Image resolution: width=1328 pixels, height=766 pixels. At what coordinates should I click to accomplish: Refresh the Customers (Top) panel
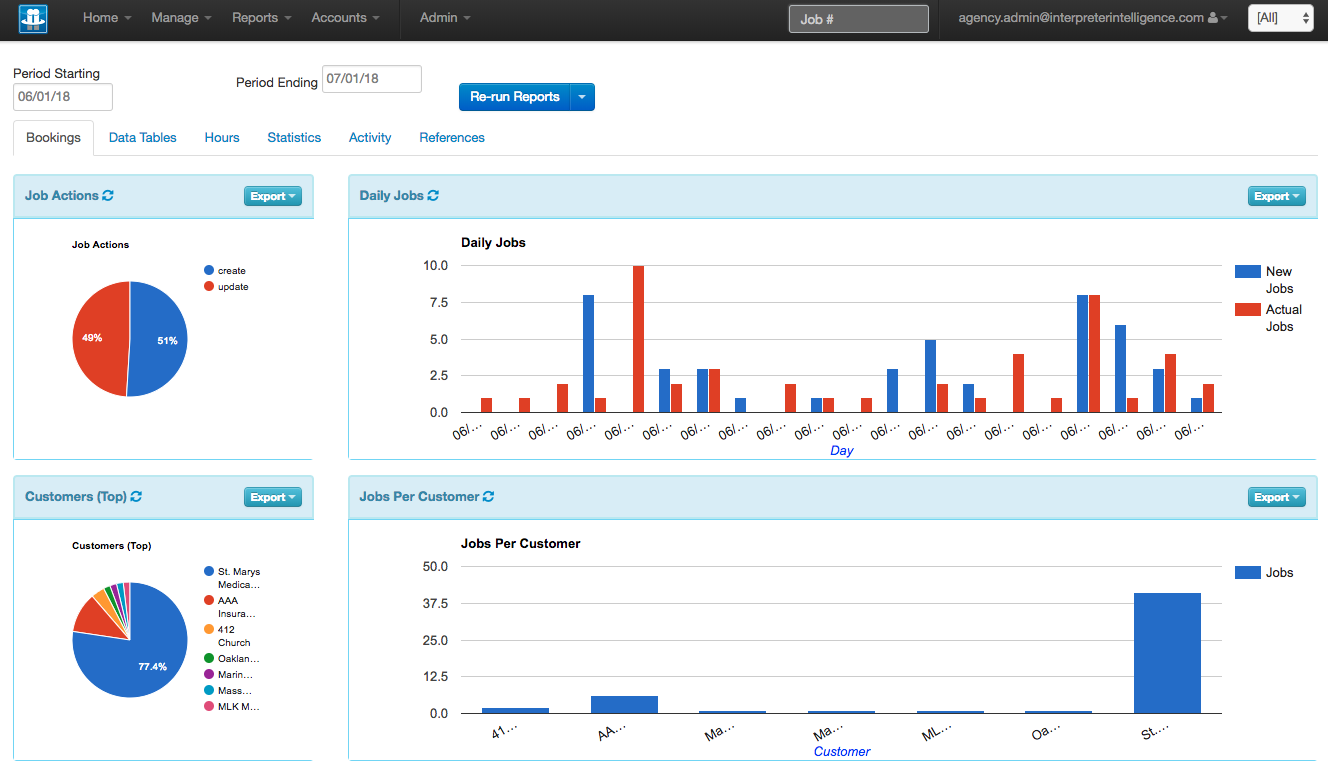point(136,497)
